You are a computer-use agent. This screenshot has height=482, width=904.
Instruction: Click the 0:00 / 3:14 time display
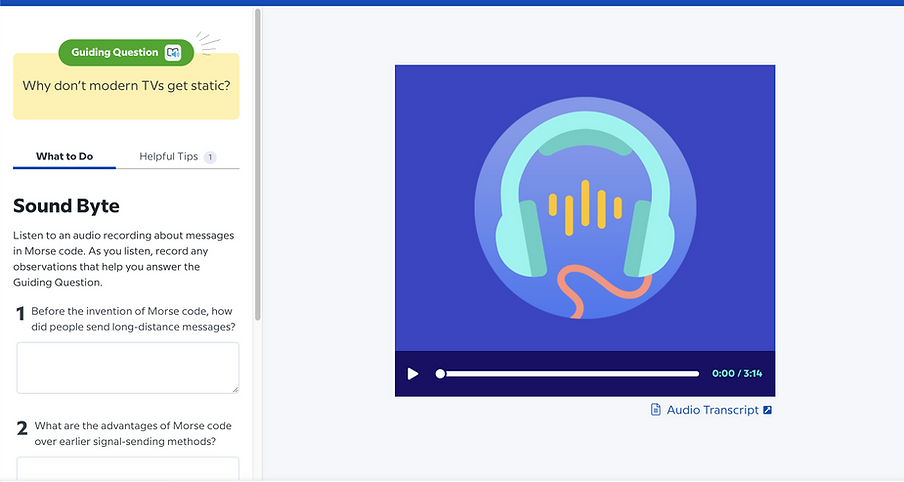coord(737,374)
